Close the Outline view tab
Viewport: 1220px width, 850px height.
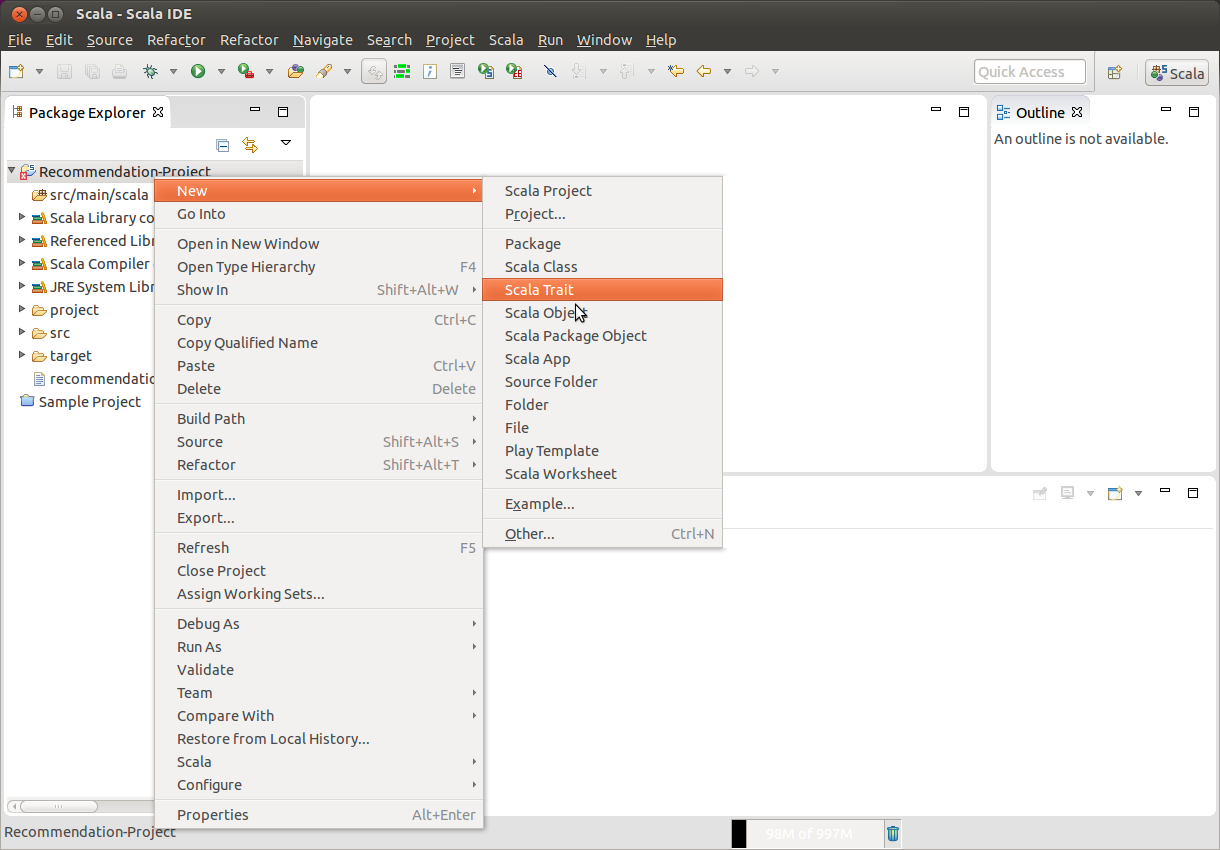tap(1077, 112)
